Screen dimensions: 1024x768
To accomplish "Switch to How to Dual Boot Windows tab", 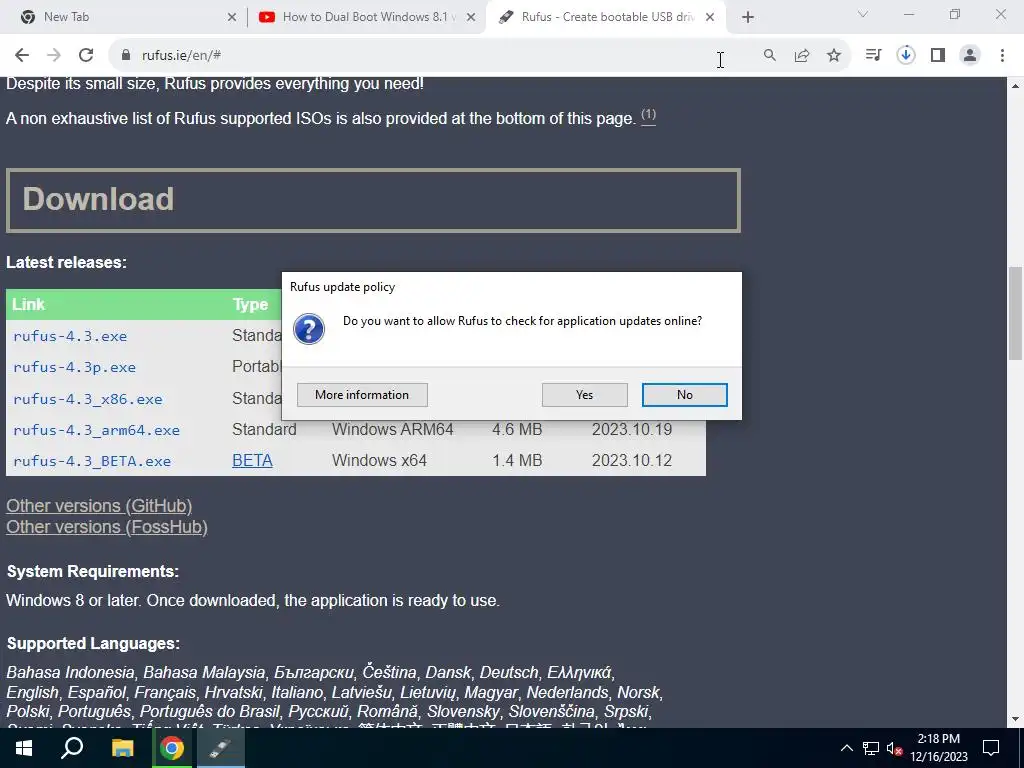I will point(366,18).
